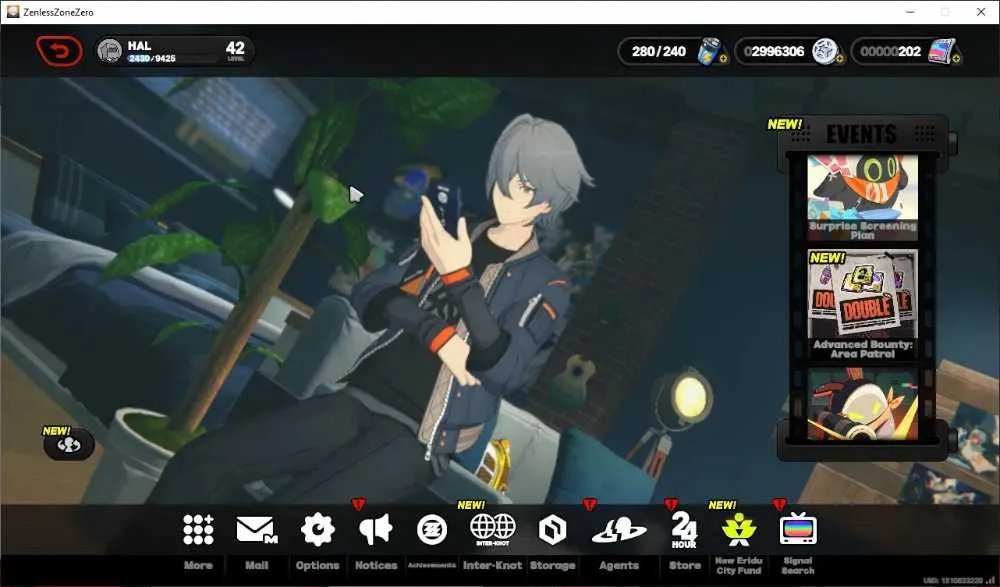Open the More grid menu icon
Screen dimensions: 1000x587
[x=198, y=530]
